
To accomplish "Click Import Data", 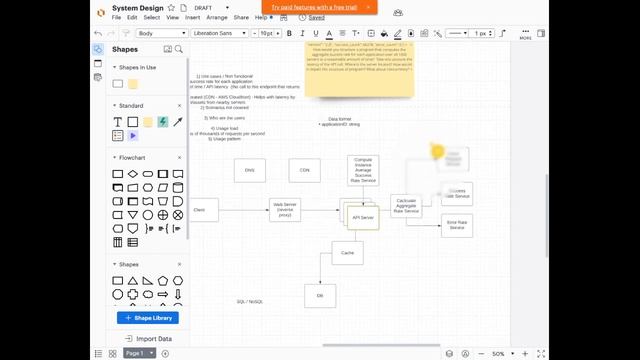I will click(x=149, y=339).
